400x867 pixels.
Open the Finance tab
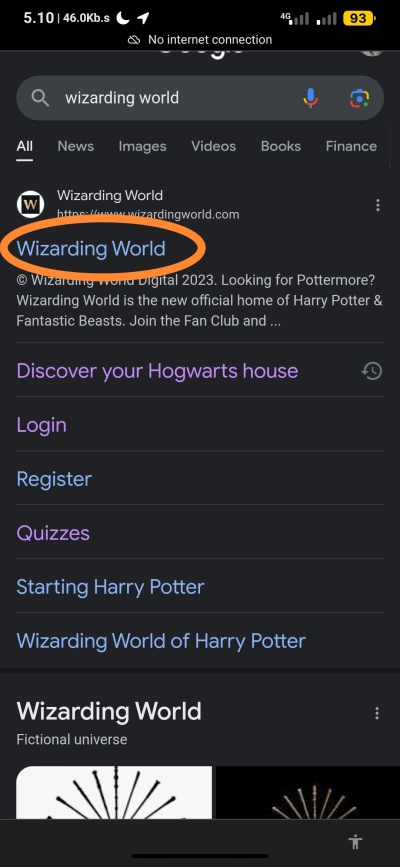[x=351, y=146]
